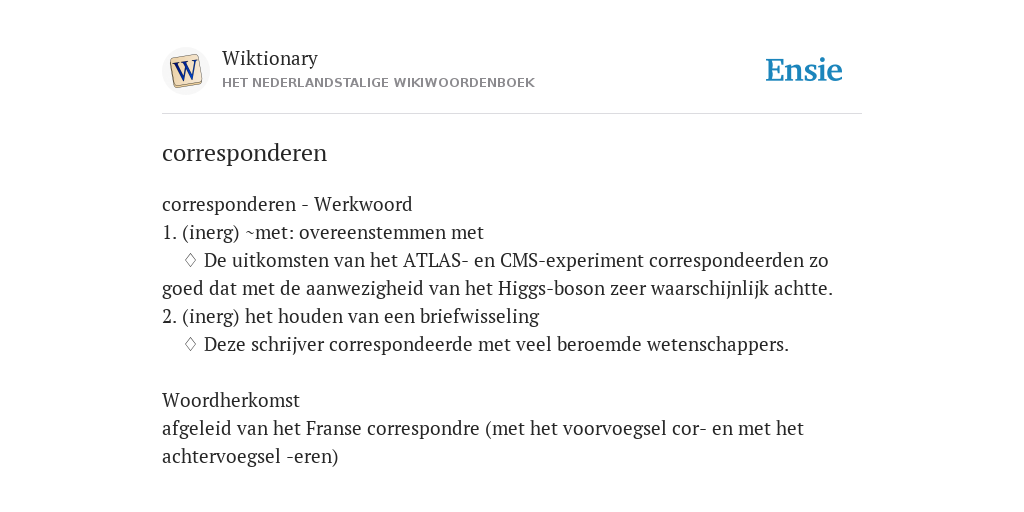Image resolution: width=1024 pixels, height=512 pixels.
Task: Click the Wiktionary source title
Action: tap(270, 58)
